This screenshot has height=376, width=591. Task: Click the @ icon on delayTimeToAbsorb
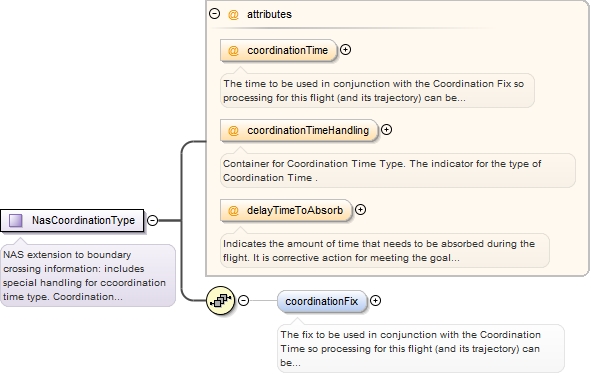233,210
